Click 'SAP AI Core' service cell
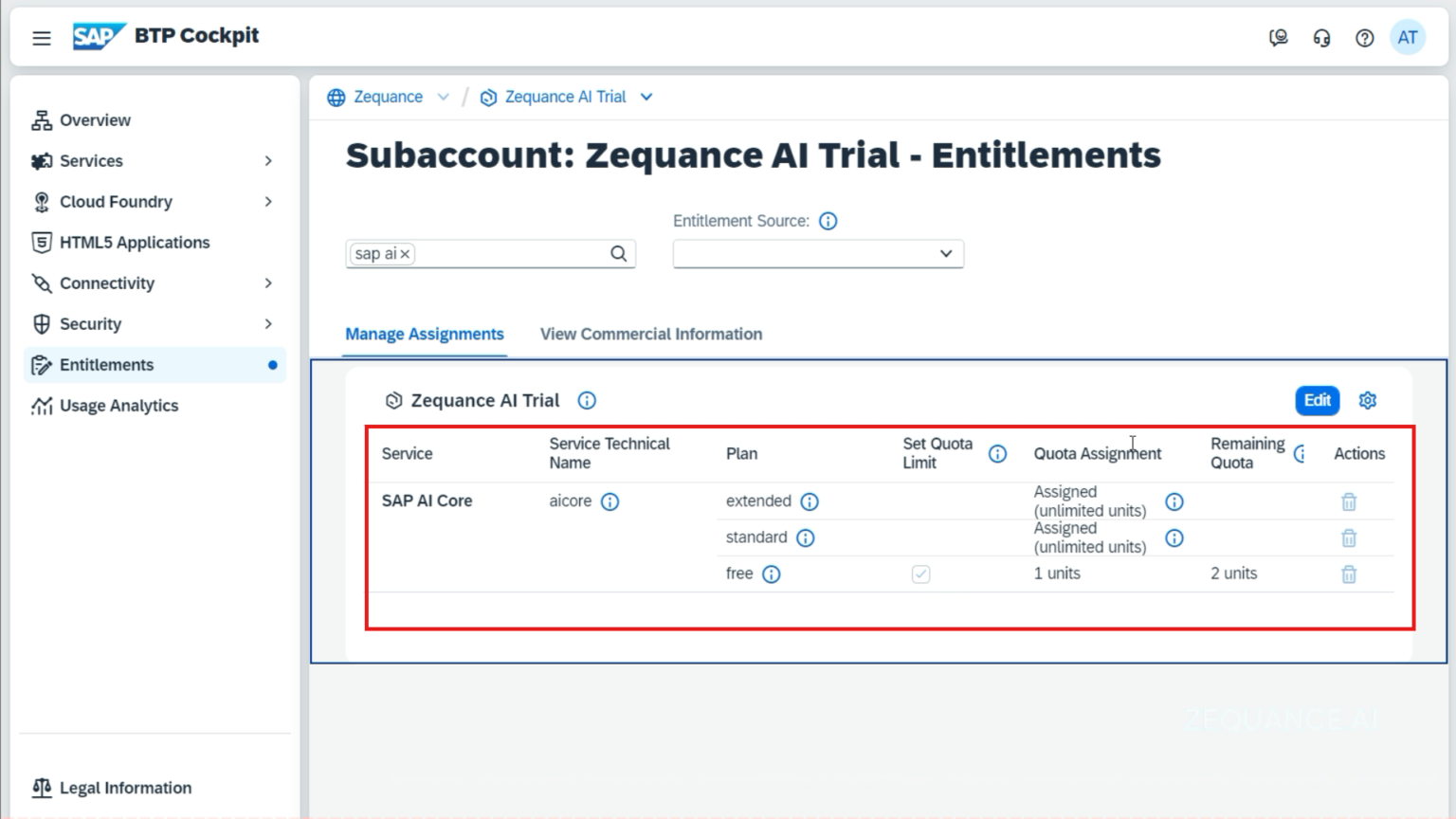This screenshot has width=1456, height=819. click(x=427, y=500)
